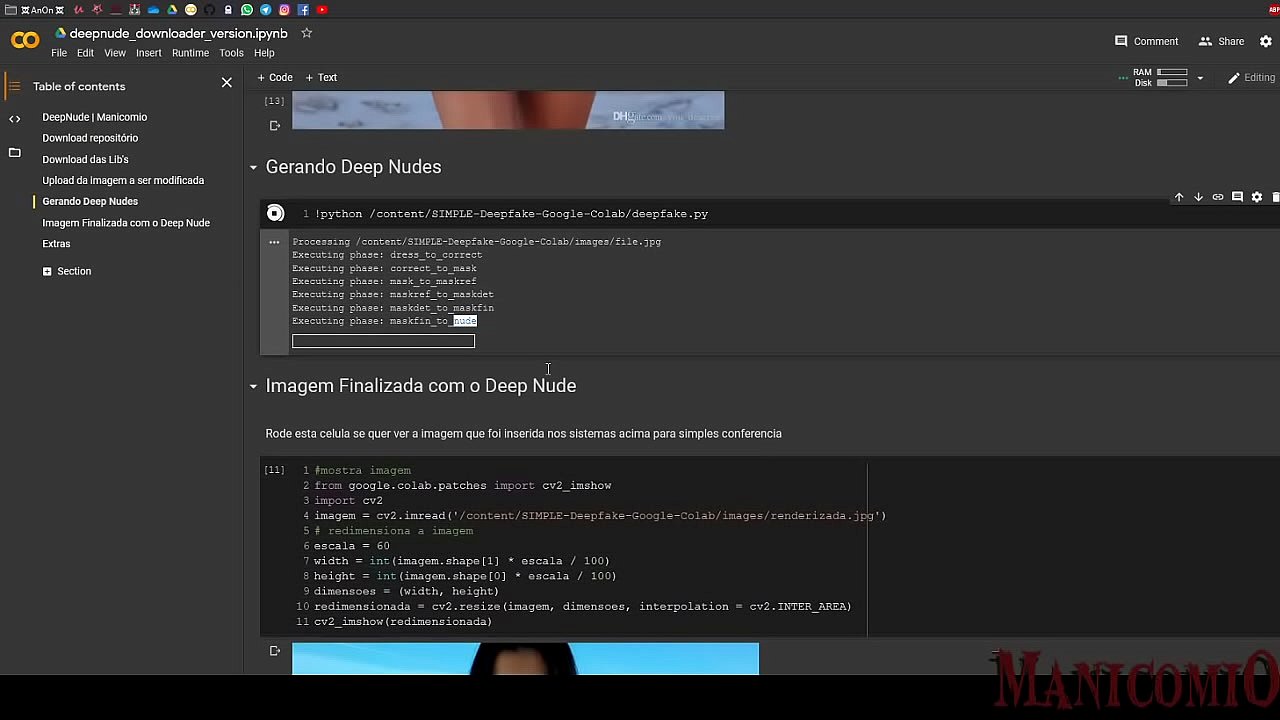1280x720 pixels.
Task: Click the Colab logo icon
Action: point(25,41)
